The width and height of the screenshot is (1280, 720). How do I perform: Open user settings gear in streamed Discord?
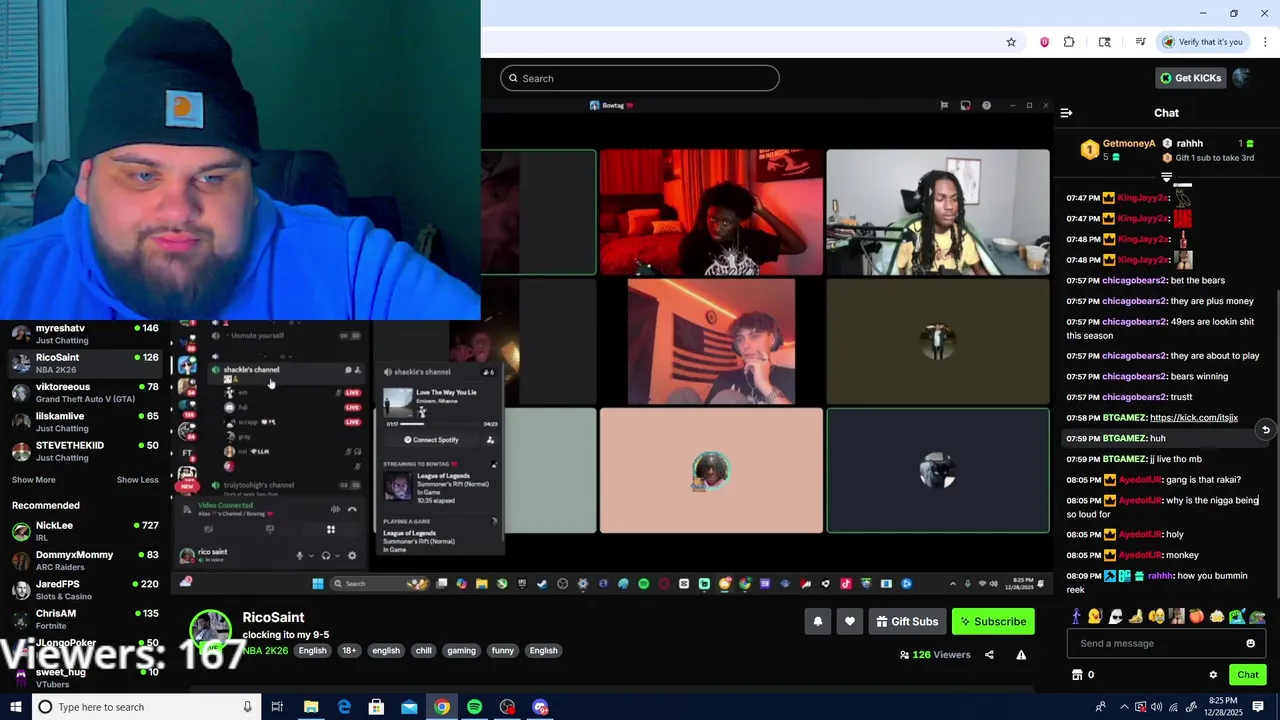[351, 556]
